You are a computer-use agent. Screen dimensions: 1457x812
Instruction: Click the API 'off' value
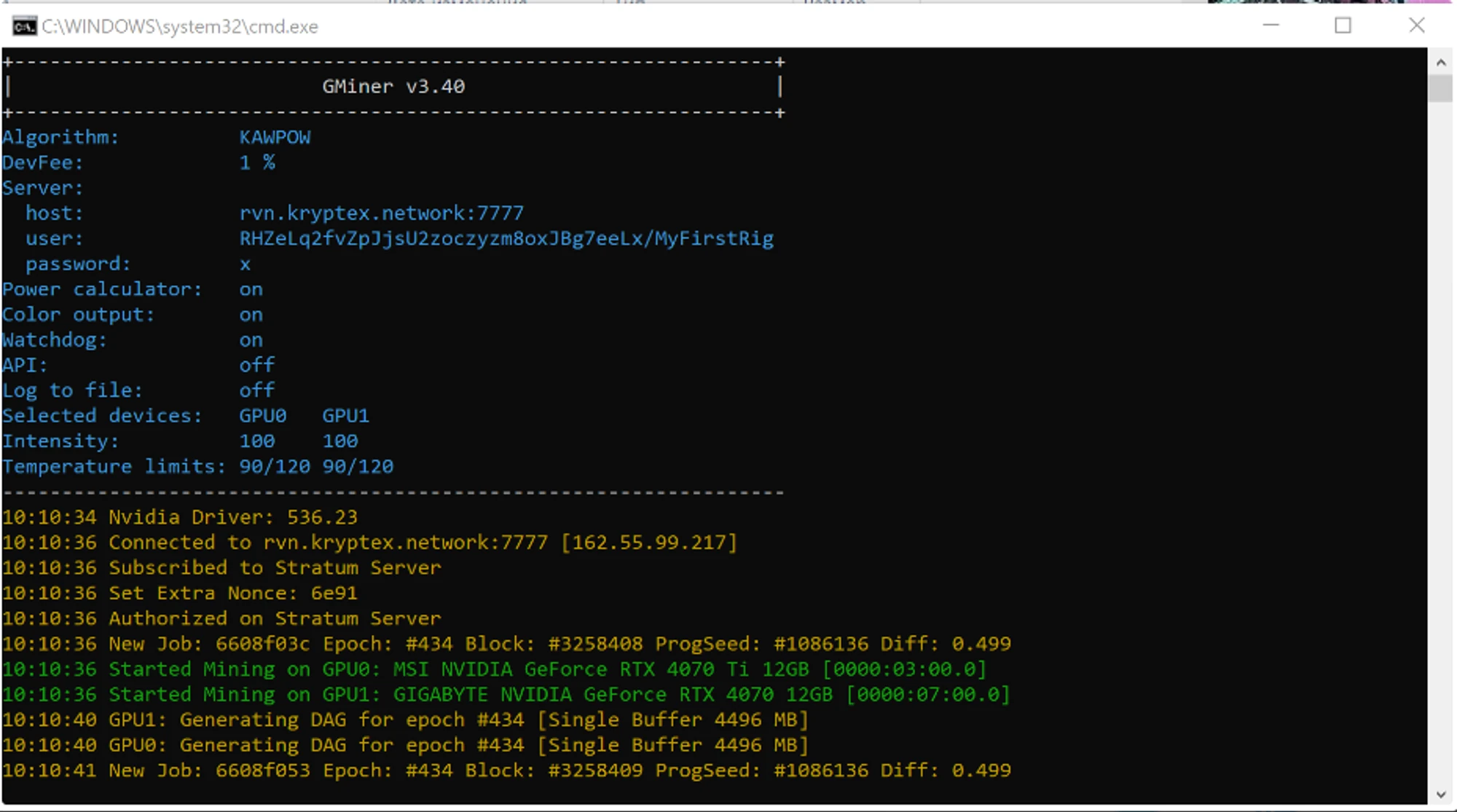coord(256,365)
